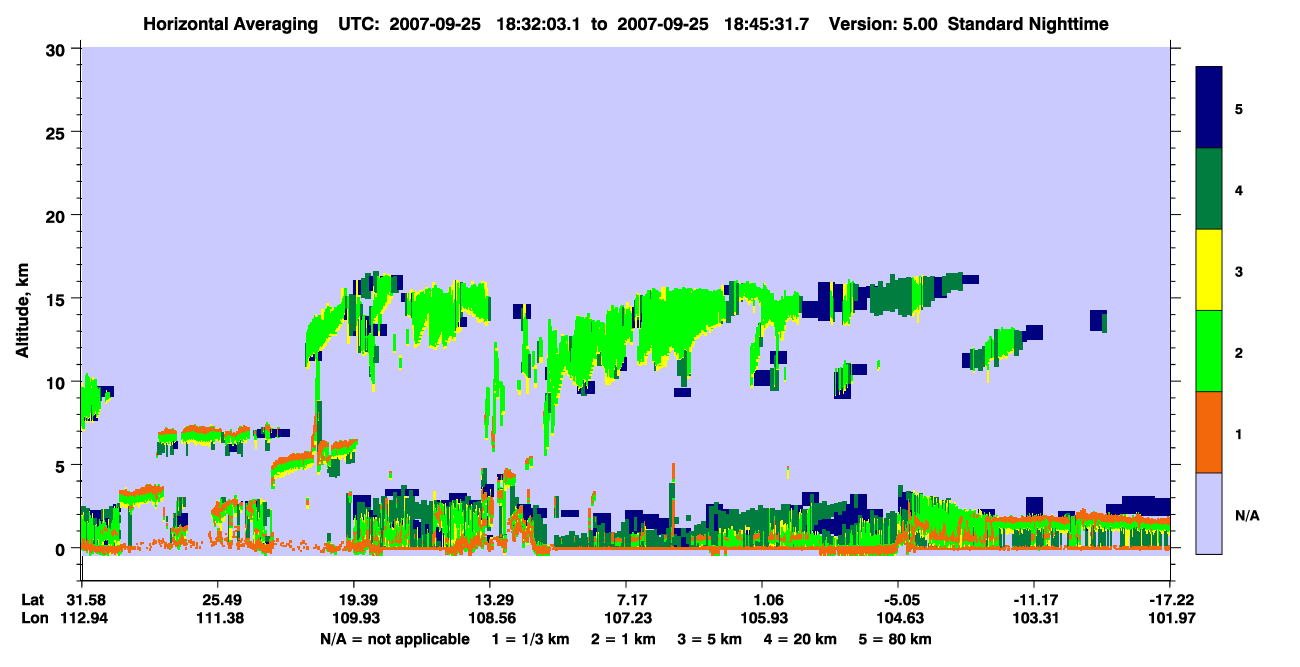
Task: Click the latitude value 19.39
Action: [x=353, y=600]
